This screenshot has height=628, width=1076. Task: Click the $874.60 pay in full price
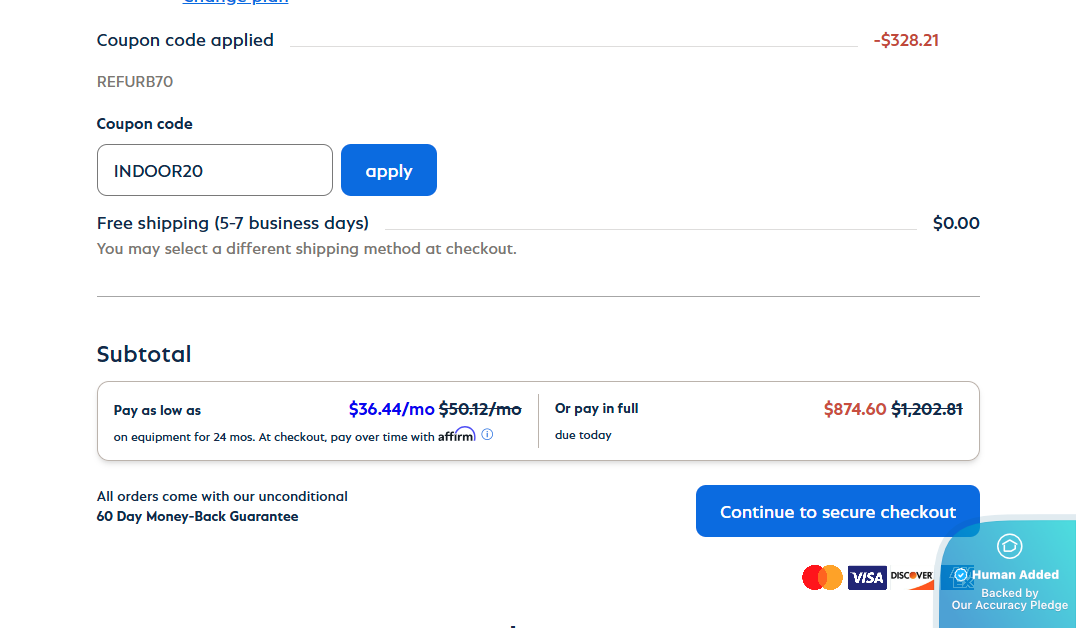point(854,408)
